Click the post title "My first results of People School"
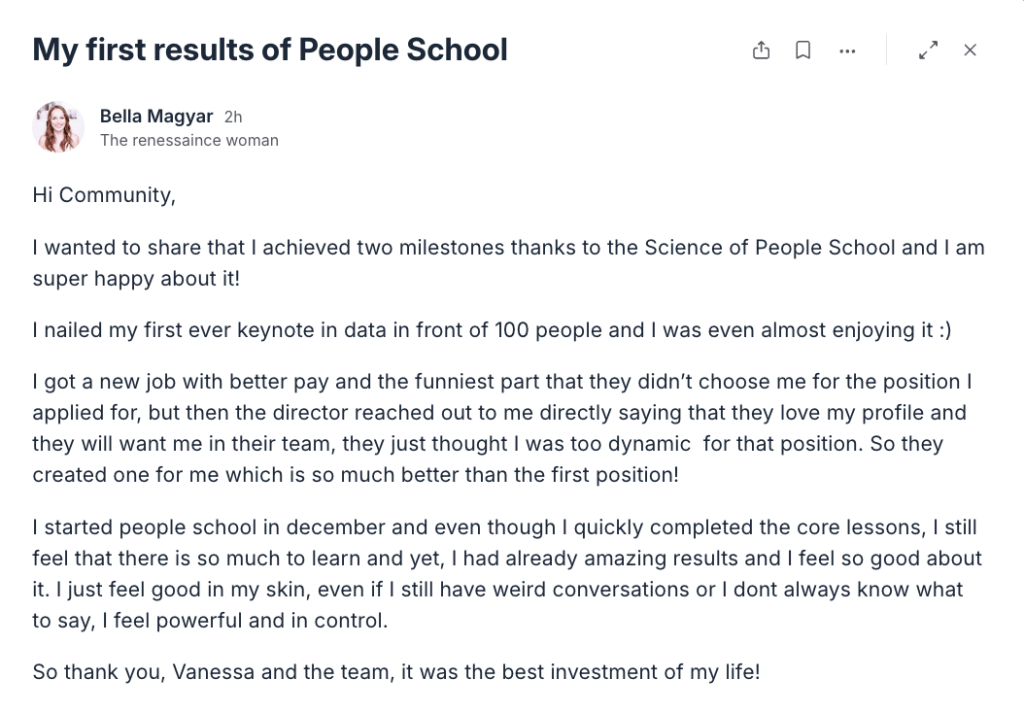1024x713 pixels. tap(270, 49)
